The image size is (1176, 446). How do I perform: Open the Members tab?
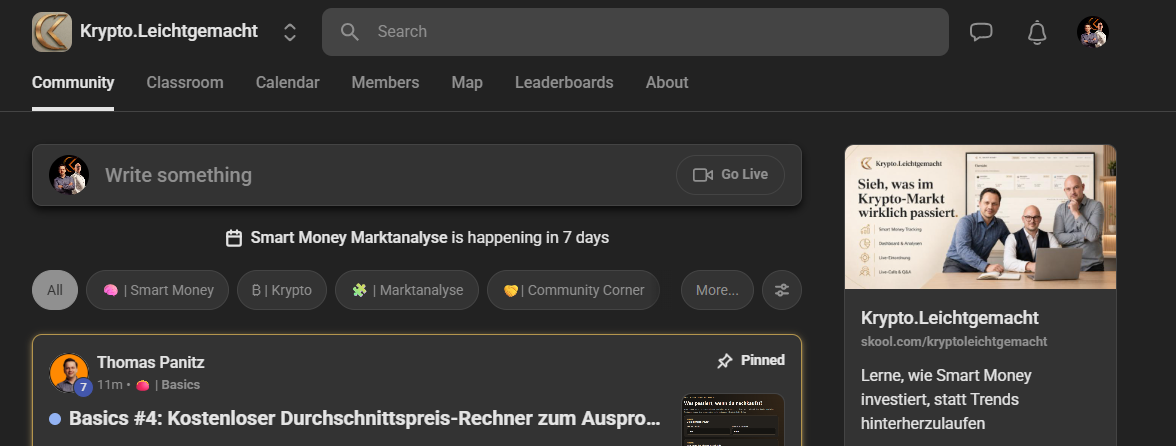coord(386,82)
